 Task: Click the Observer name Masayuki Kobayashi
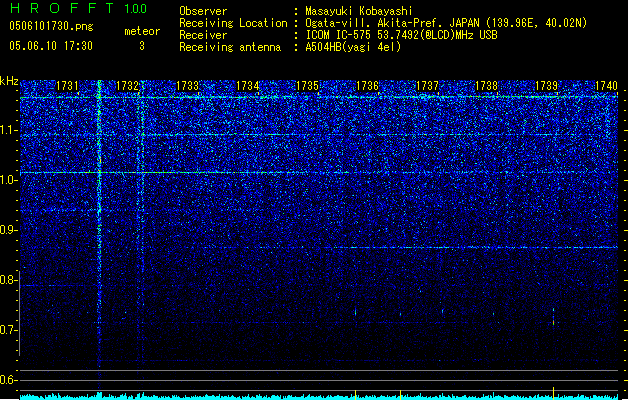click(x=359, y=11)
